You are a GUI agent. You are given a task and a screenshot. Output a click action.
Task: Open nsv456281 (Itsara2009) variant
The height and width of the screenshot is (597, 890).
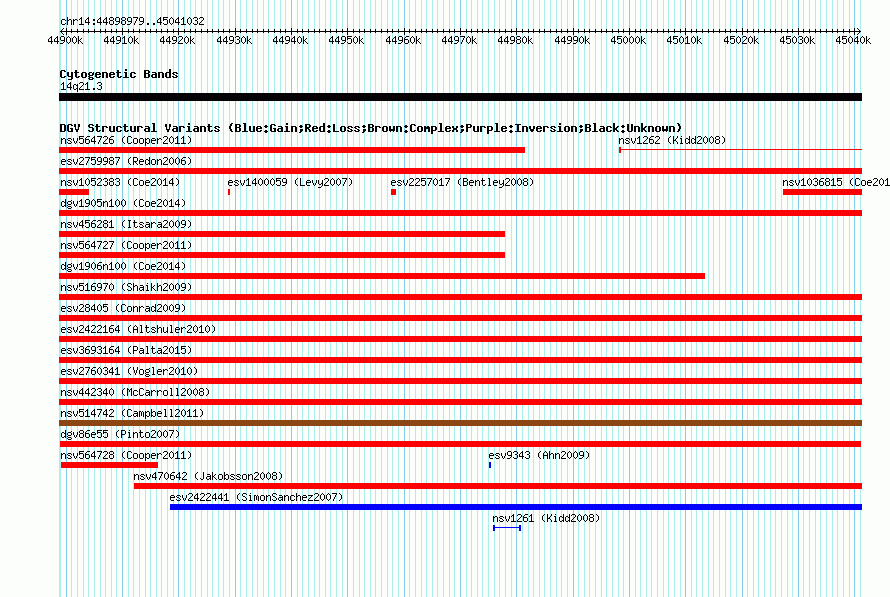click(x=126, y=224)
